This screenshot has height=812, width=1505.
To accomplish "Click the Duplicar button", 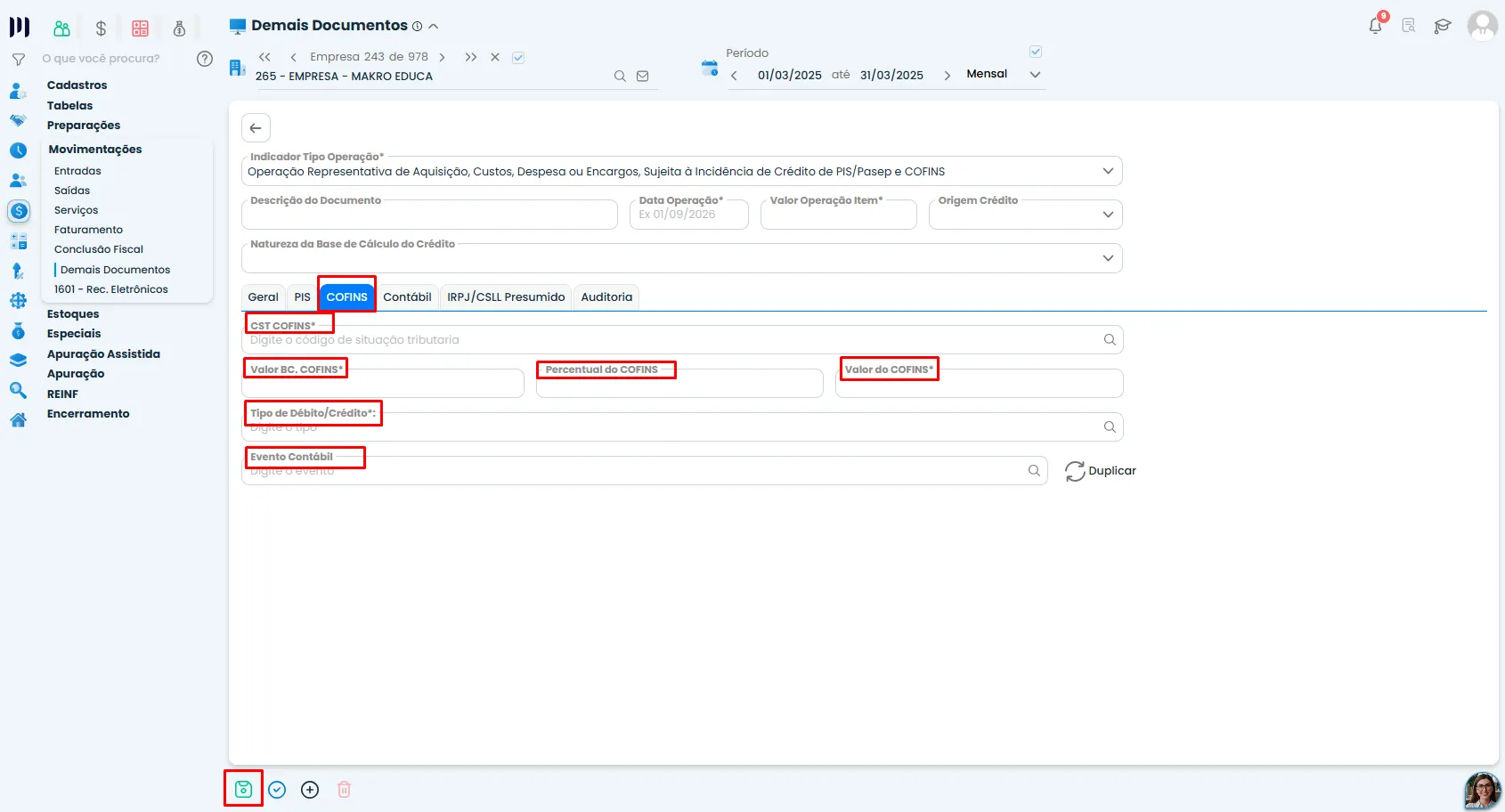I will [1101, 471].
